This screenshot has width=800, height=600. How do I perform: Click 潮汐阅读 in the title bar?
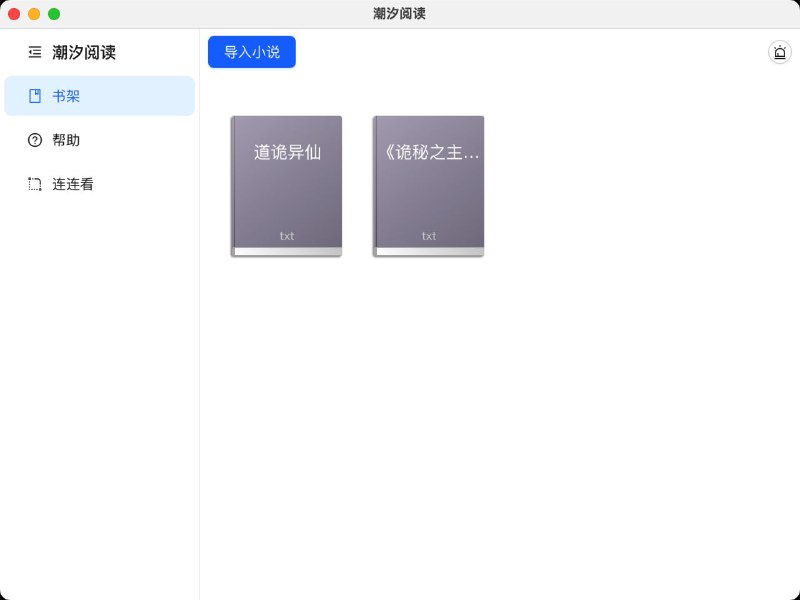point(400,14)
